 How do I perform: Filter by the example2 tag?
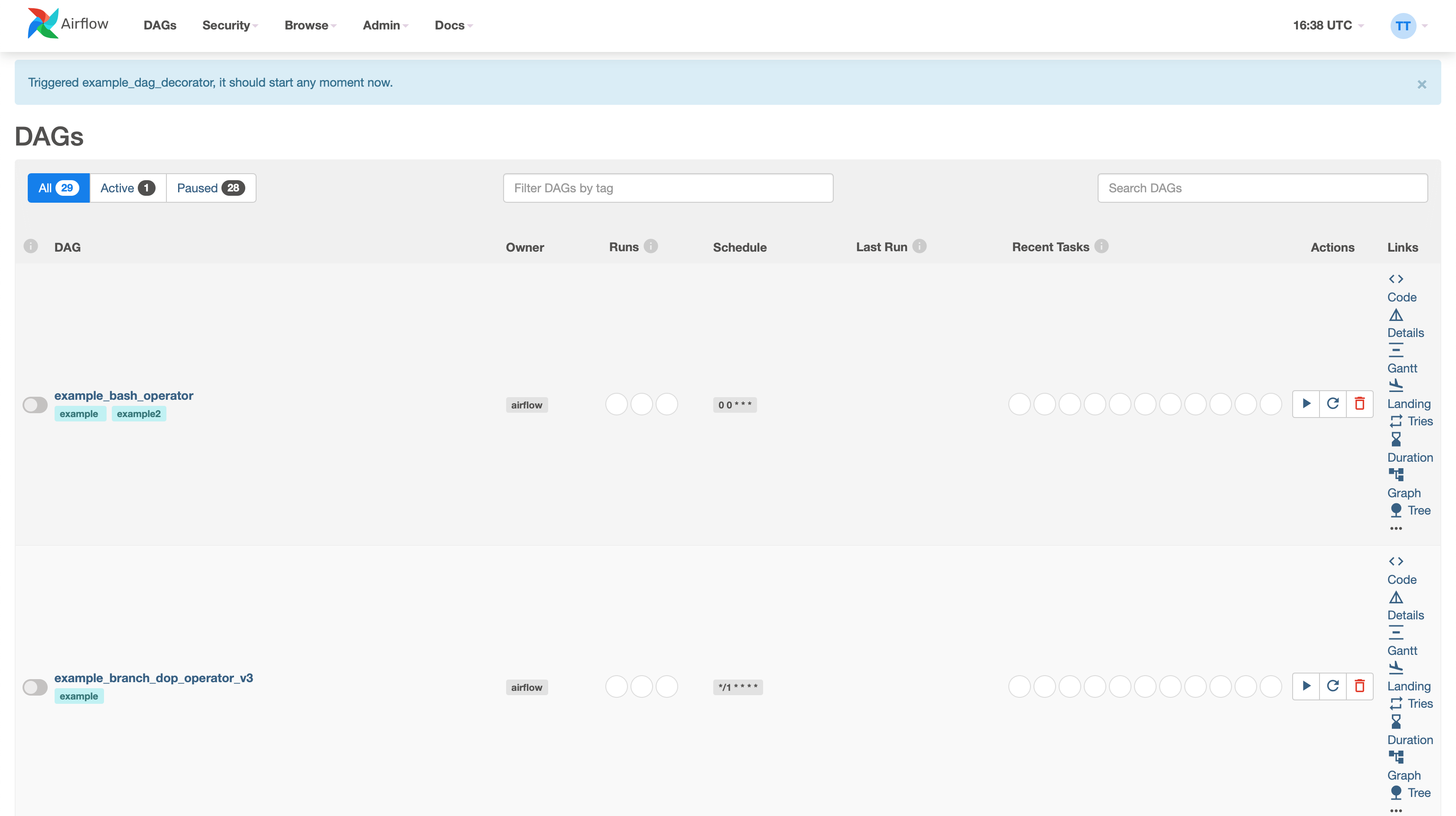[139, 414]
